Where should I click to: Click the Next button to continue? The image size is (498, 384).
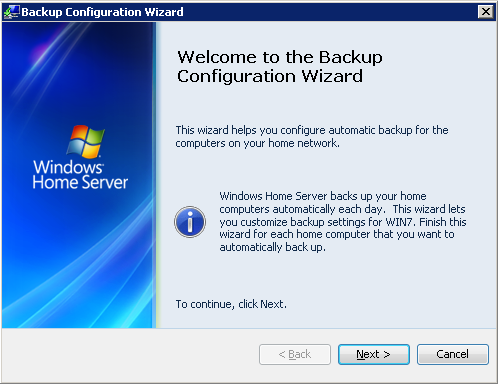(x=374, y=354)
